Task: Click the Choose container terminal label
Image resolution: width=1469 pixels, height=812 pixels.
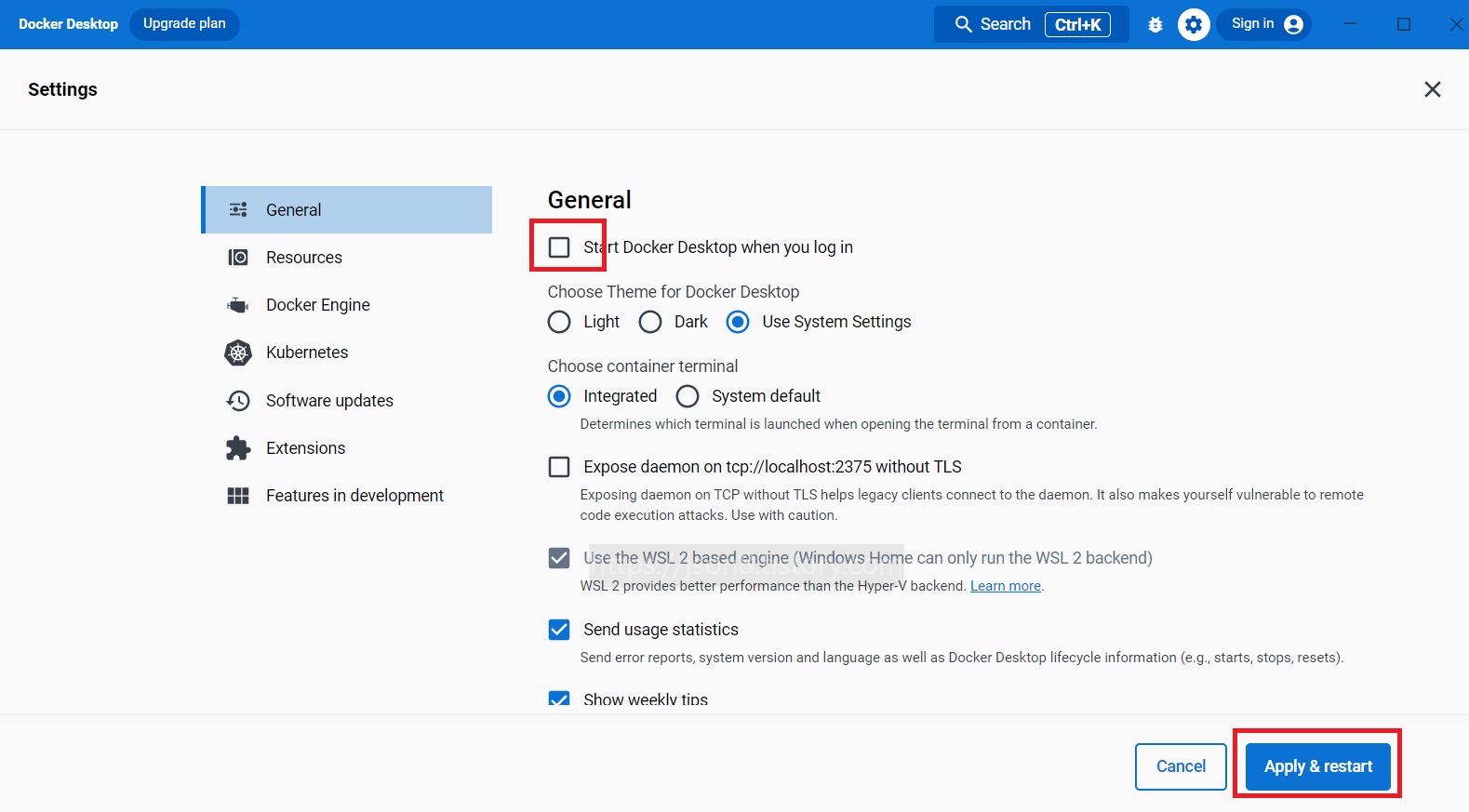Action: click(643, 366)
